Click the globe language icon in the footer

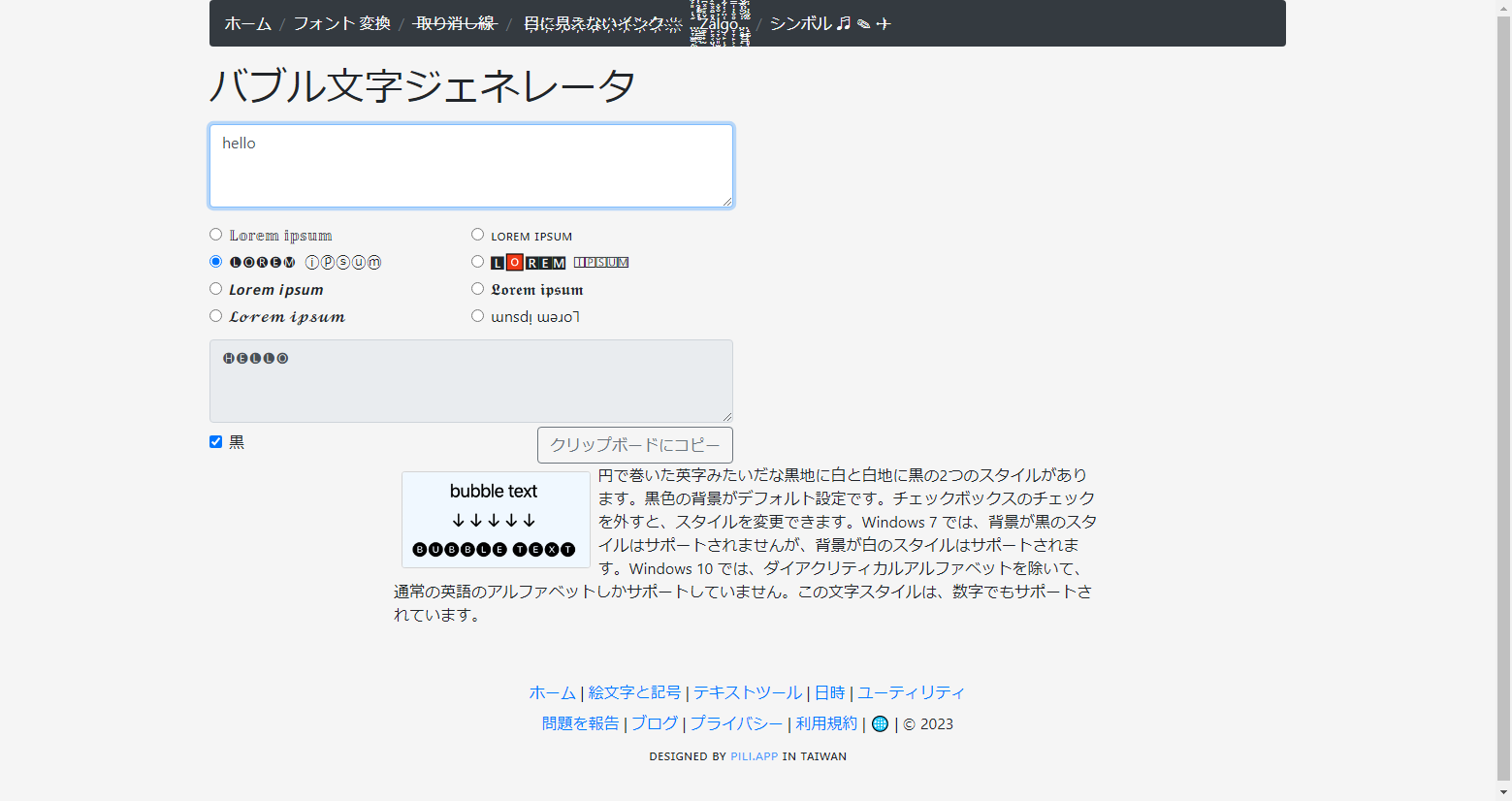point(879,723)
